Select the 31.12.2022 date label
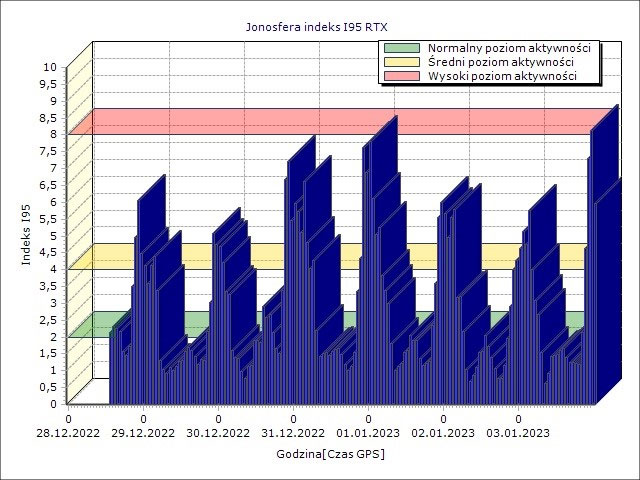This screenshot has height=480, width=640. pos(293,433)
